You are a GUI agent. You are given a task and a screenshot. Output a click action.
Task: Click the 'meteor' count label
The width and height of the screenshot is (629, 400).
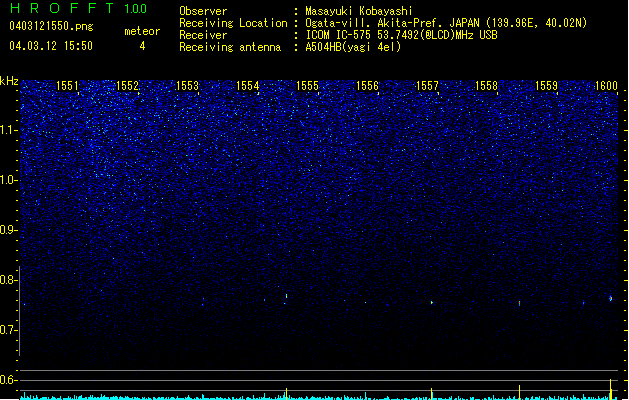point(142,31)
